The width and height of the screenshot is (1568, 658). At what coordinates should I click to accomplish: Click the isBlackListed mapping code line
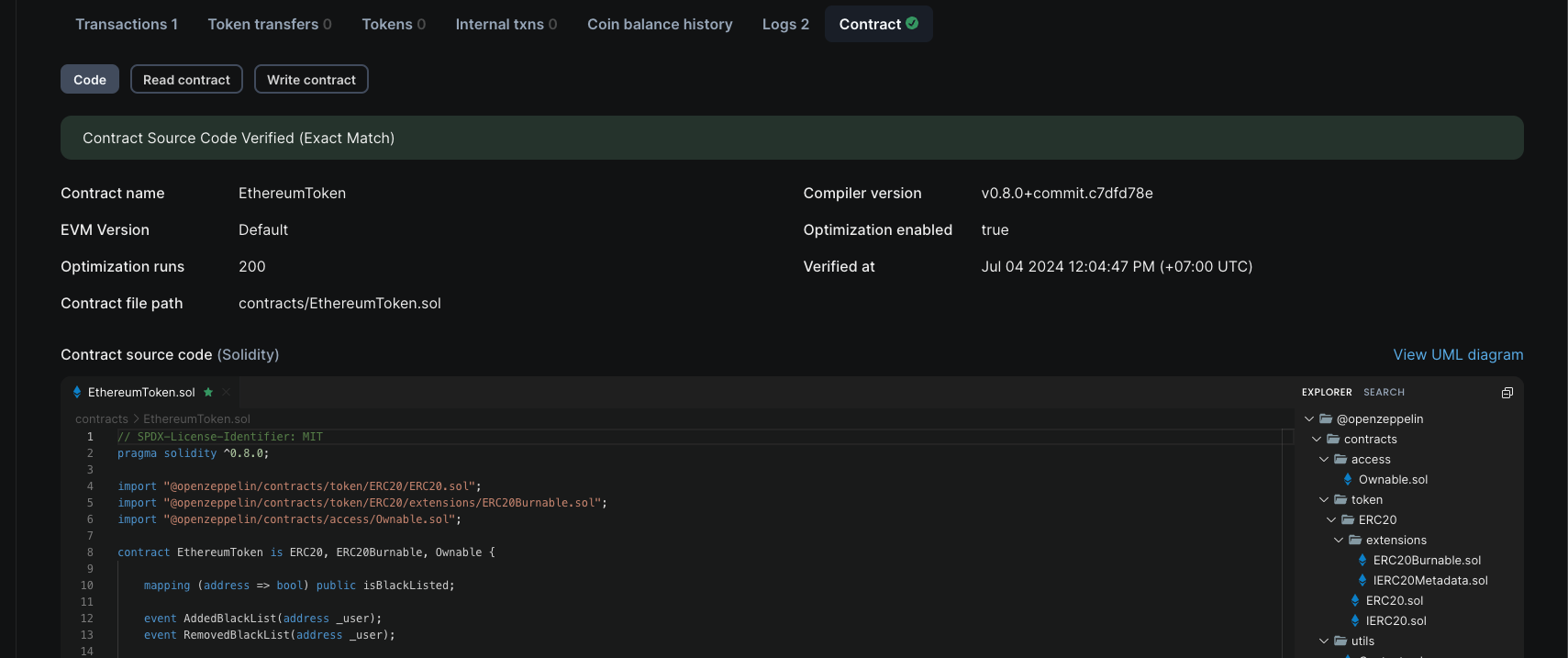(299, 586)
